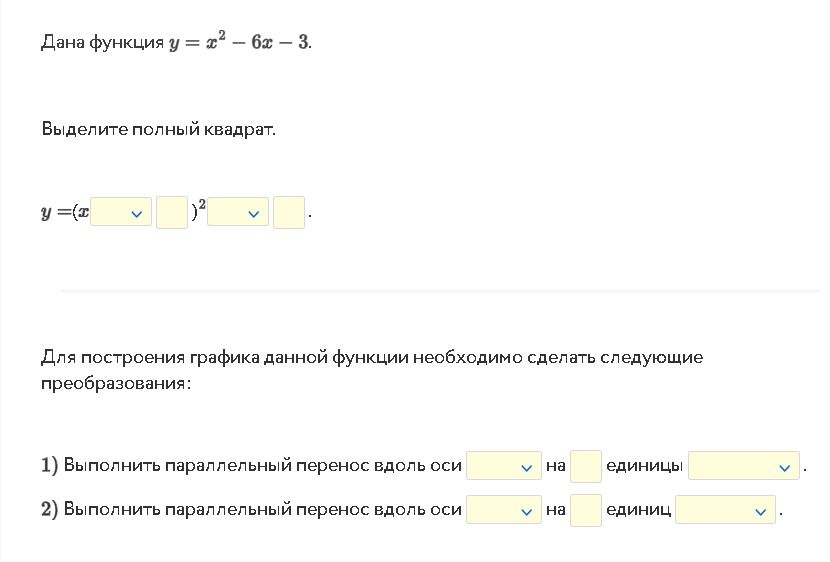Viewport: 830px width, 562px height.
Task: Open the direction dropdown after 'единицы'
Action: click(x=744, y=466)
